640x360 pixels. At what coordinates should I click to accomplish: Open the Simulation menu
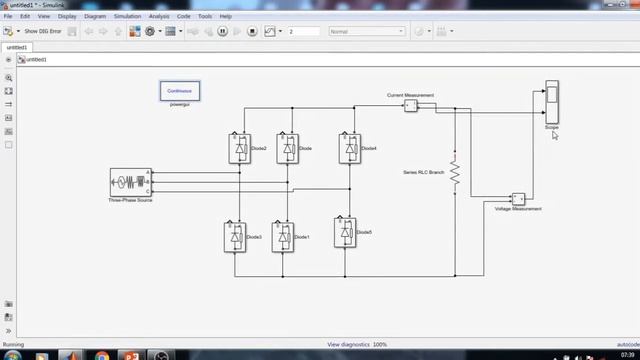click(x=127, y=16)
